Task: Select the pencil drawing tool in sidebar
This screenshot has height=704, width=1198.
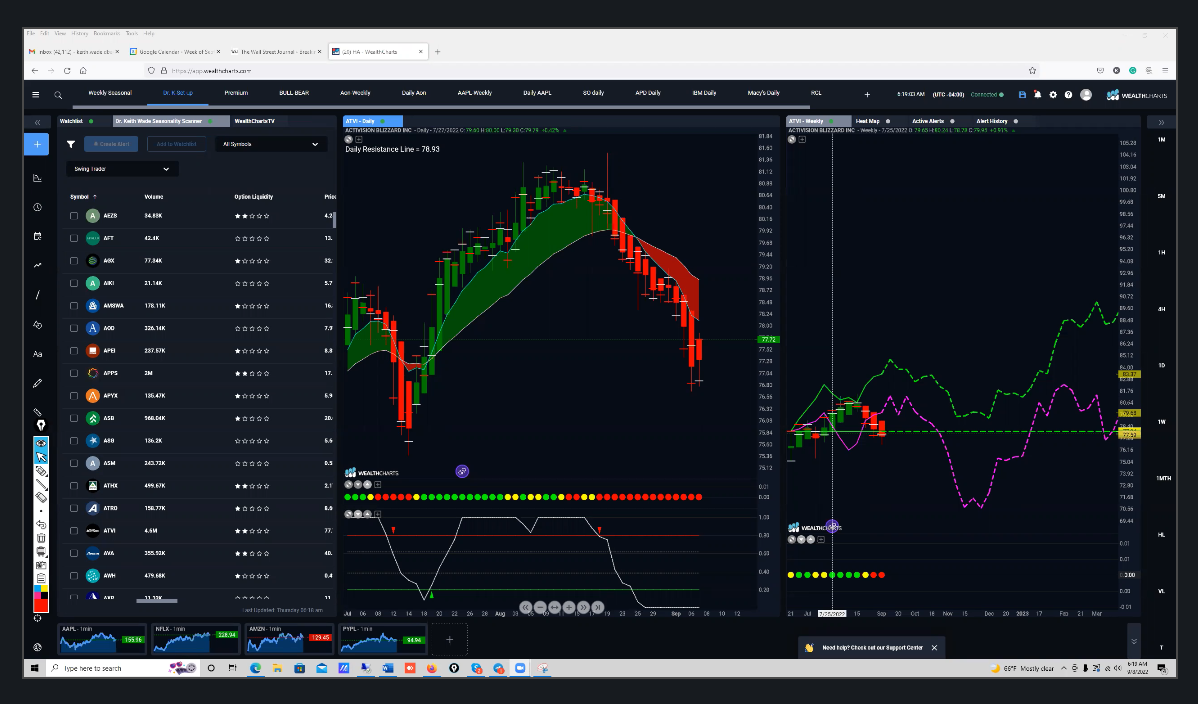Action: (37, 383)
